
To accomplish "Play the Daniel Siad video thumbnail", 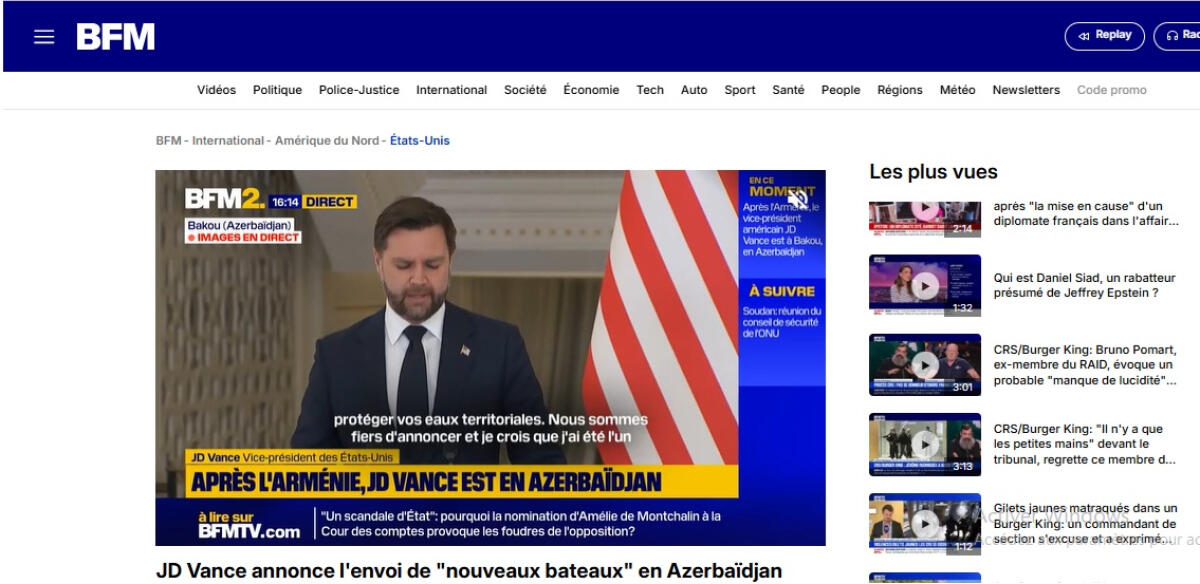I will (x=925, y=286).
